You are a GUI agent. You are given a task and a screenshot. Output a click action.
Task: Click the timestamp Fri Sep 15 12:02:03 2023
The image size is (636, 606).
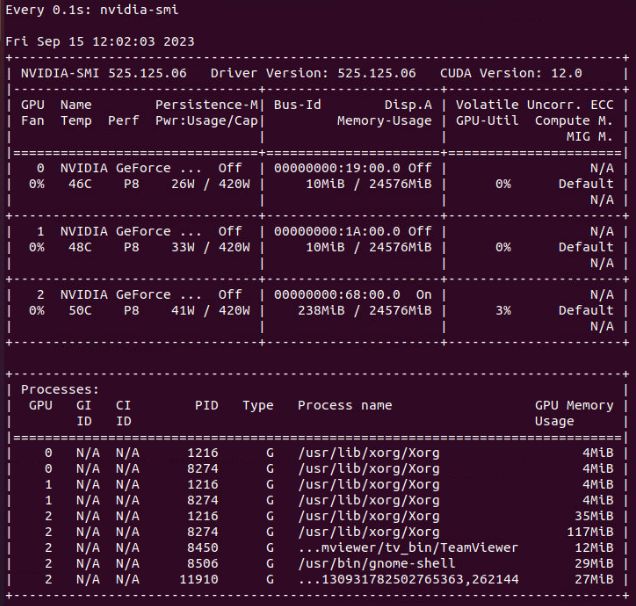(100, 42)
